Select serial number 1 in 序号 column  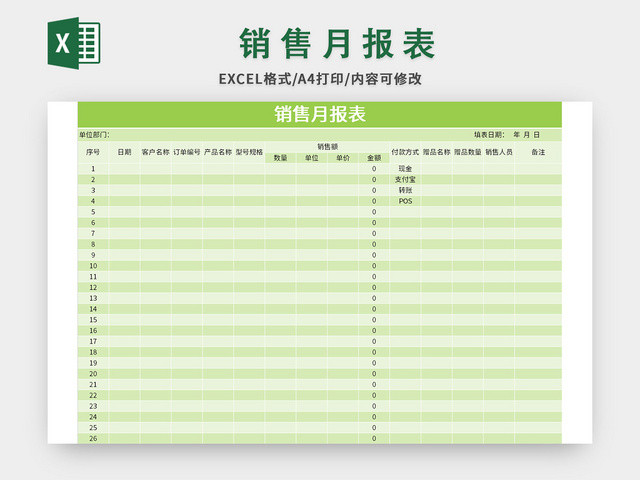pyautogui.click(x=93, y=169)
